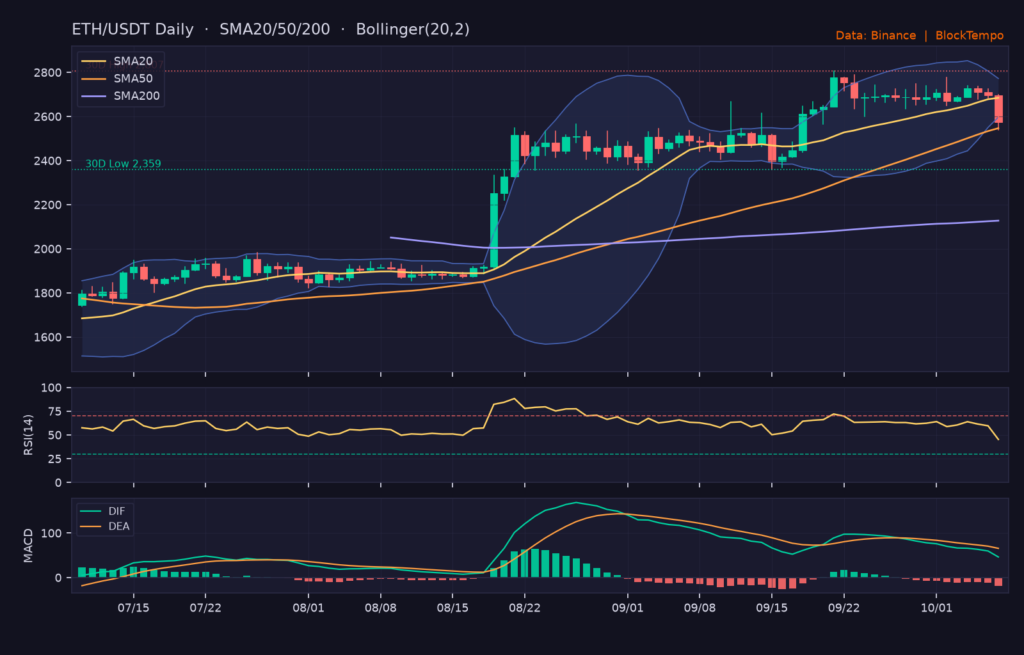Click the ETH/USDT Daily chart title
The height and width of the screenshot is (655, 1024).
click(133, 29)
